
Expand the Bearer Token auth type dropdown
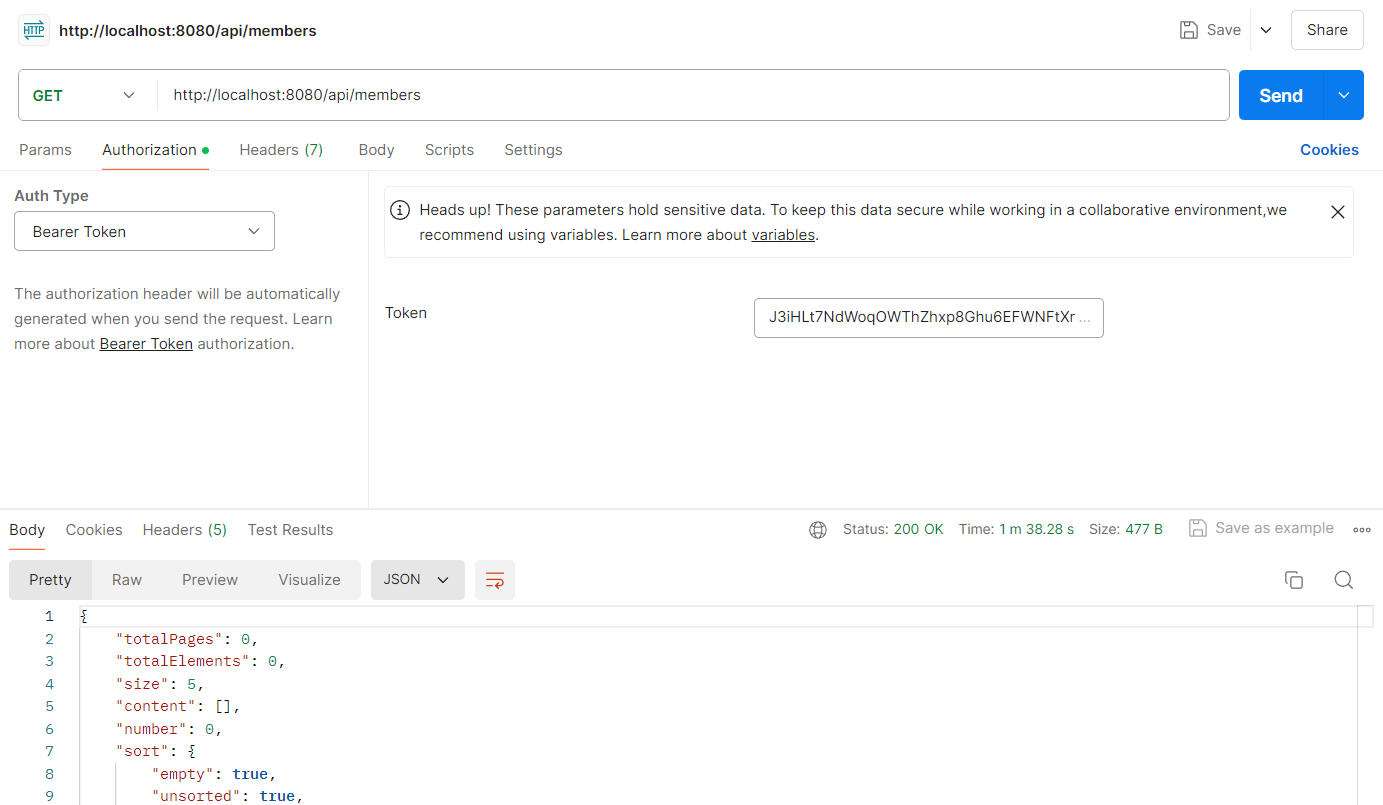(144, 231)
